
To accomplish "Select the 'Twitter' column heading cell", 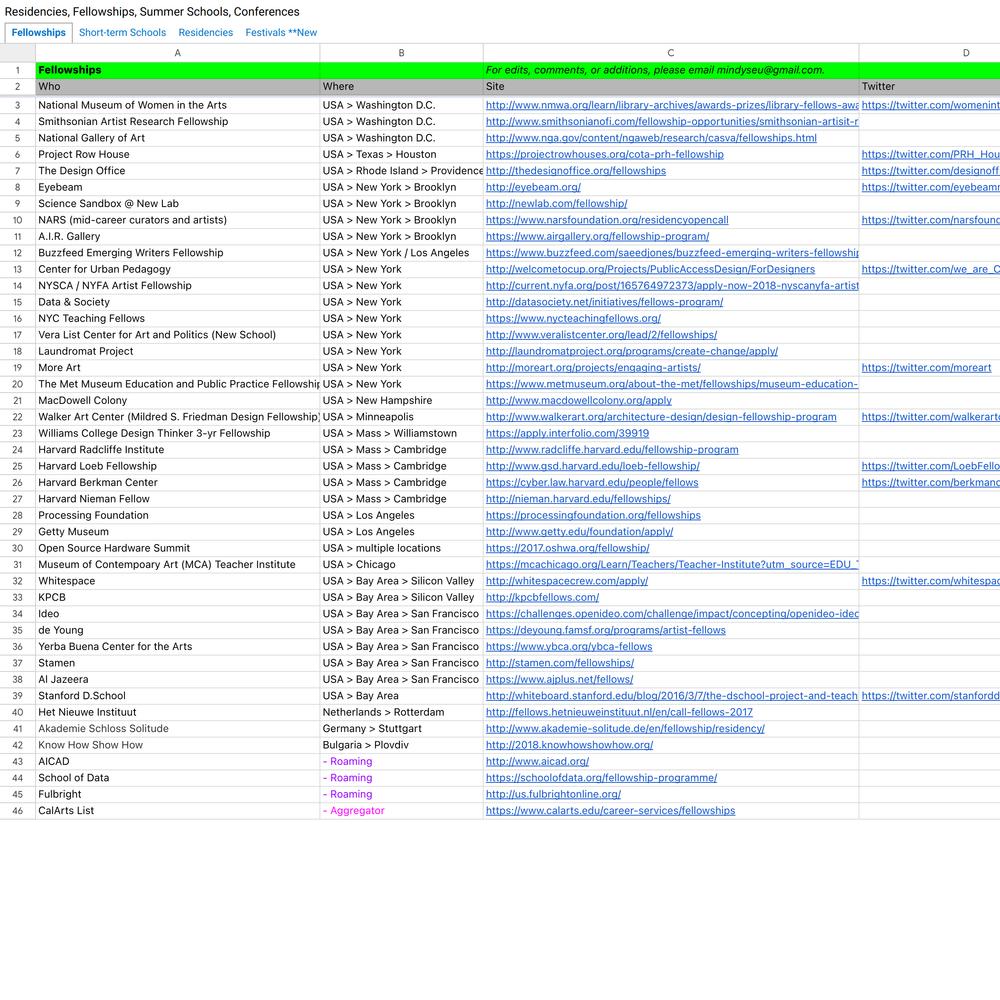I will [929, 87].
